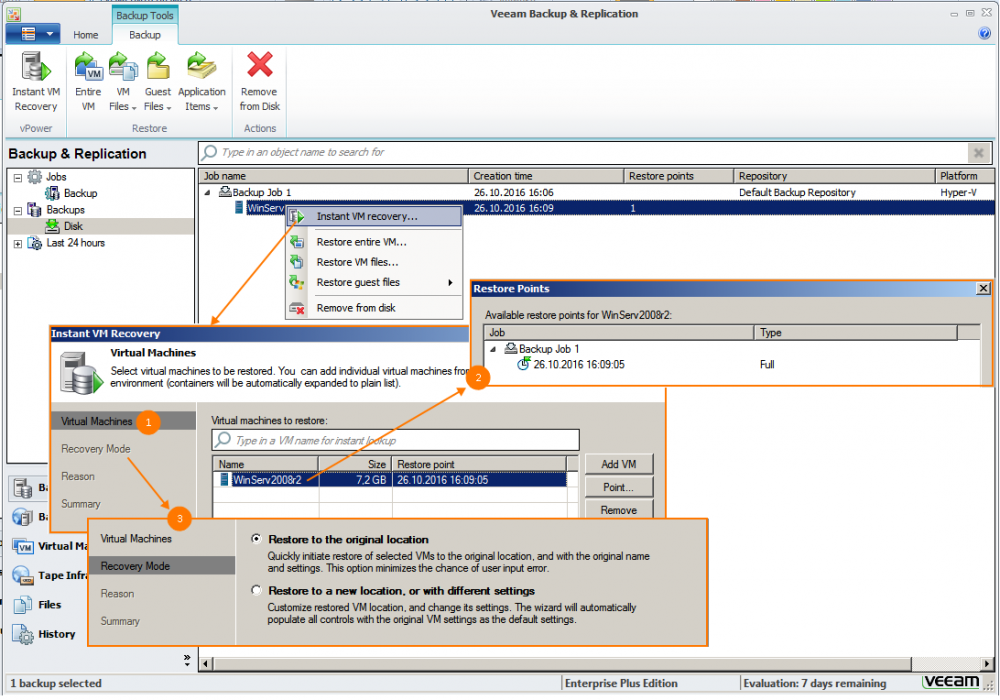
Task: Select WinServ2008r2 row in restore list
Action: 390,480
